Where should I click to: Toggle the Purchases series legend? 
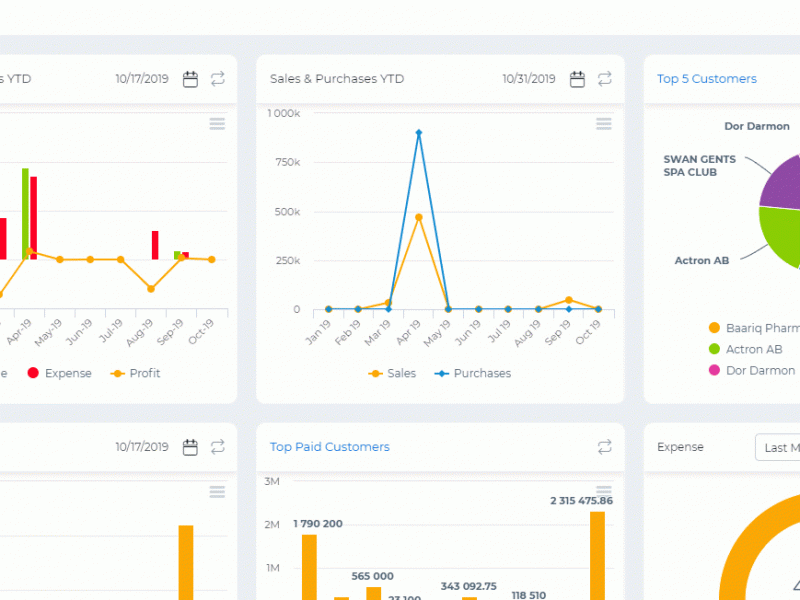point(472,373)
